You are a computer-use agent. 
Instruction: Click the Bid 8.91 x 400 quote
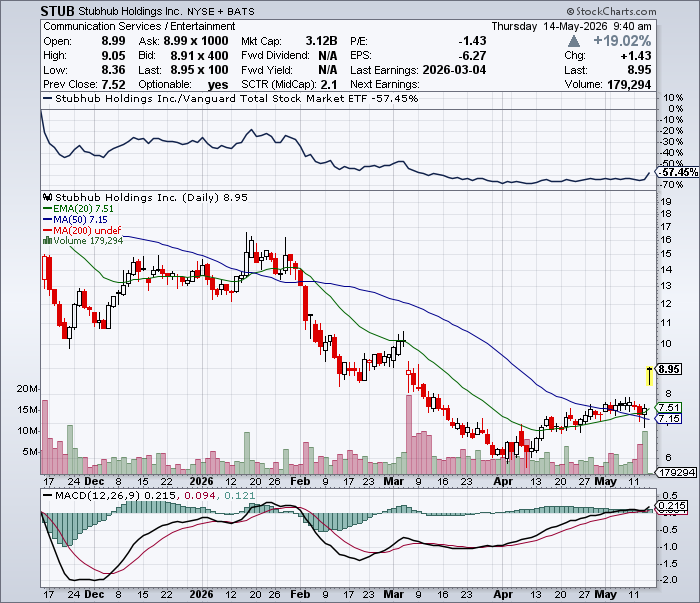(x=199, y=56)
